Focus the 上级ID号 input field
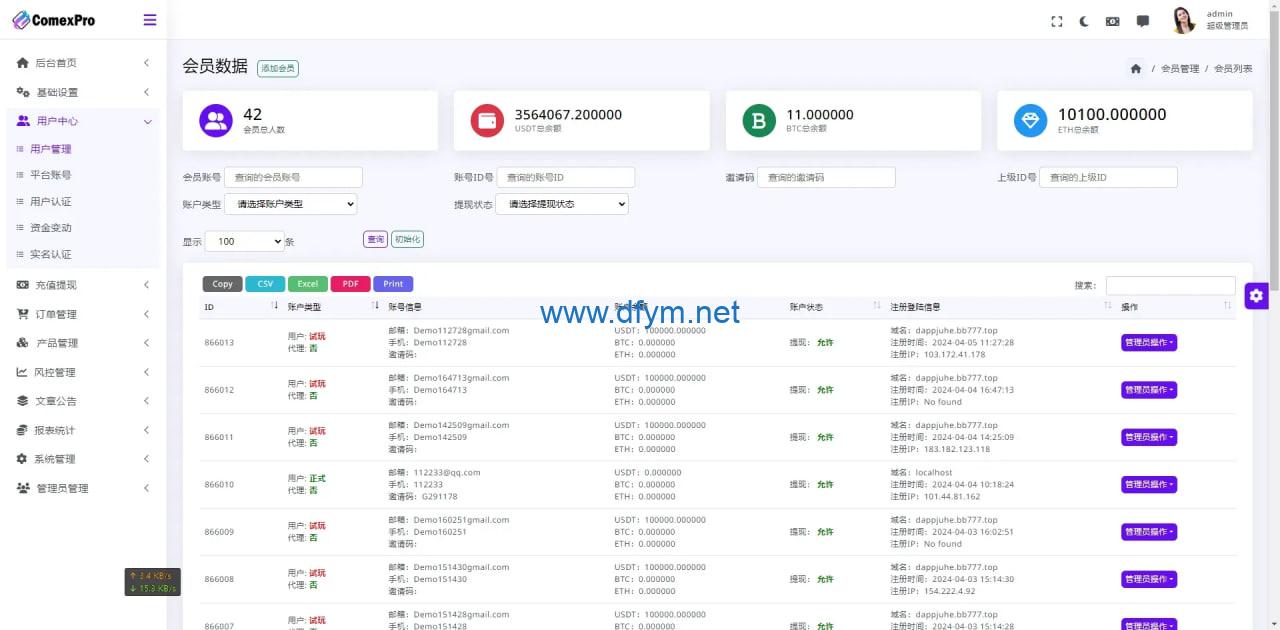This screenshot has height=630, width=1280. click(x=1108, y=177)
